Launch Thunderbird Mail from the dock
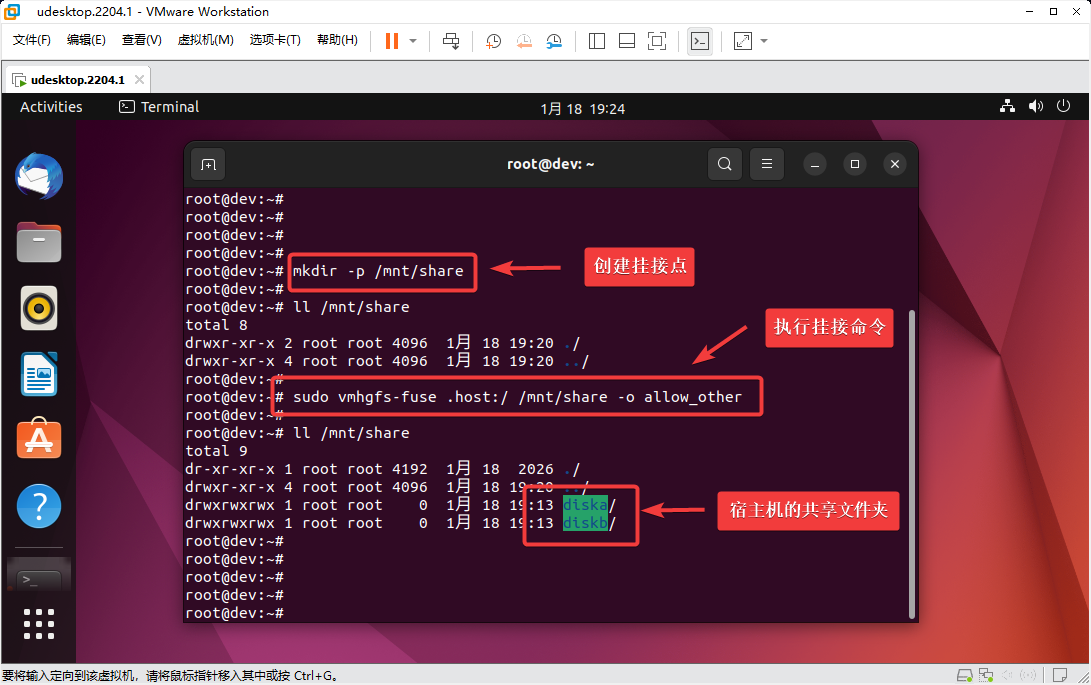The width and height of the screenshot is (1091, 685). tap(39, 177)
